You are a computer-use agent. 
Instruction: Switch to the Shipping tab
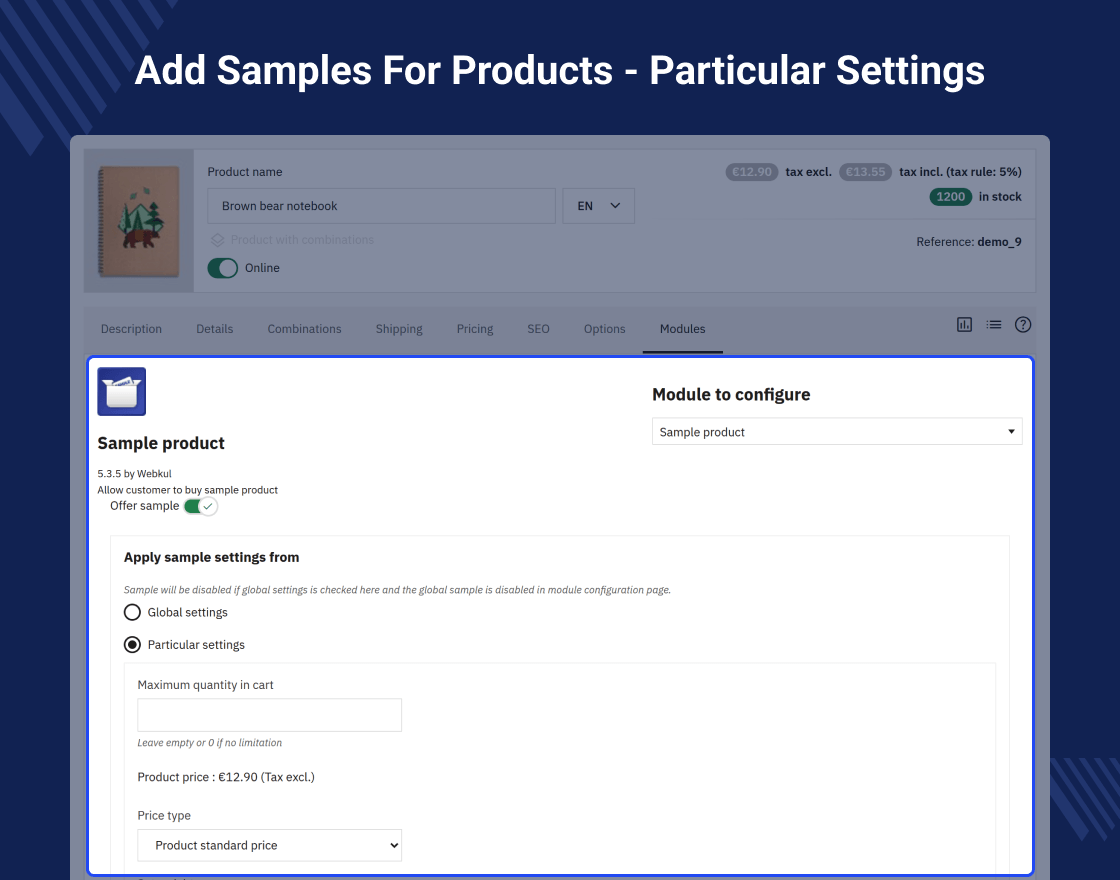coord(399,329)
